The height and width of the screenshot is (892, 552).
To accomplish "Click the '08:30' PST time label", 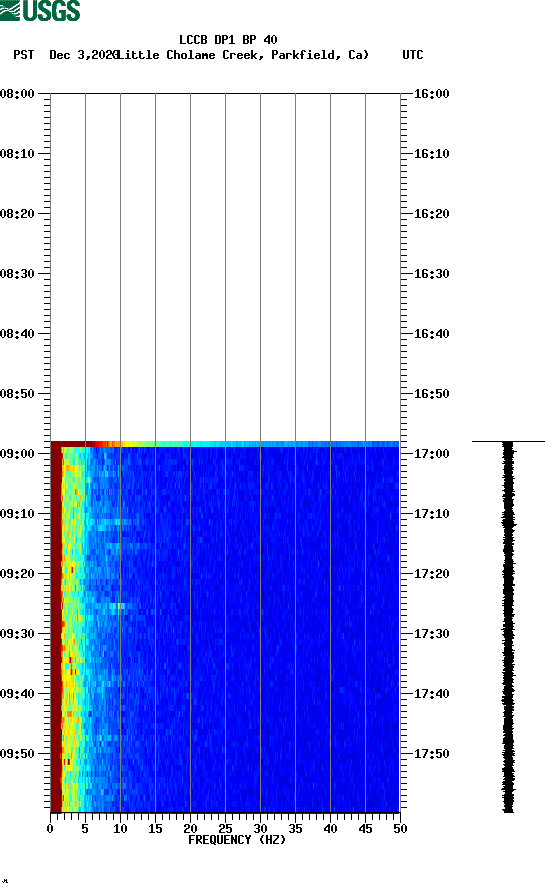I will pyautogui.click(x=18, y=274).
